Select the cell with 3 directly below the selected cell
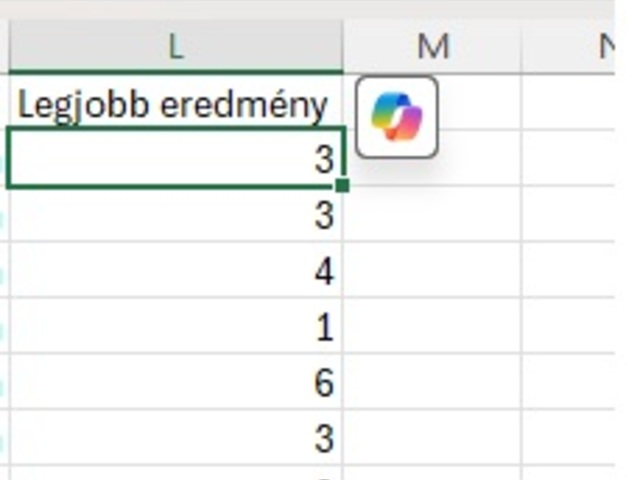Viewport: 640px width, 480px height. 176,214
